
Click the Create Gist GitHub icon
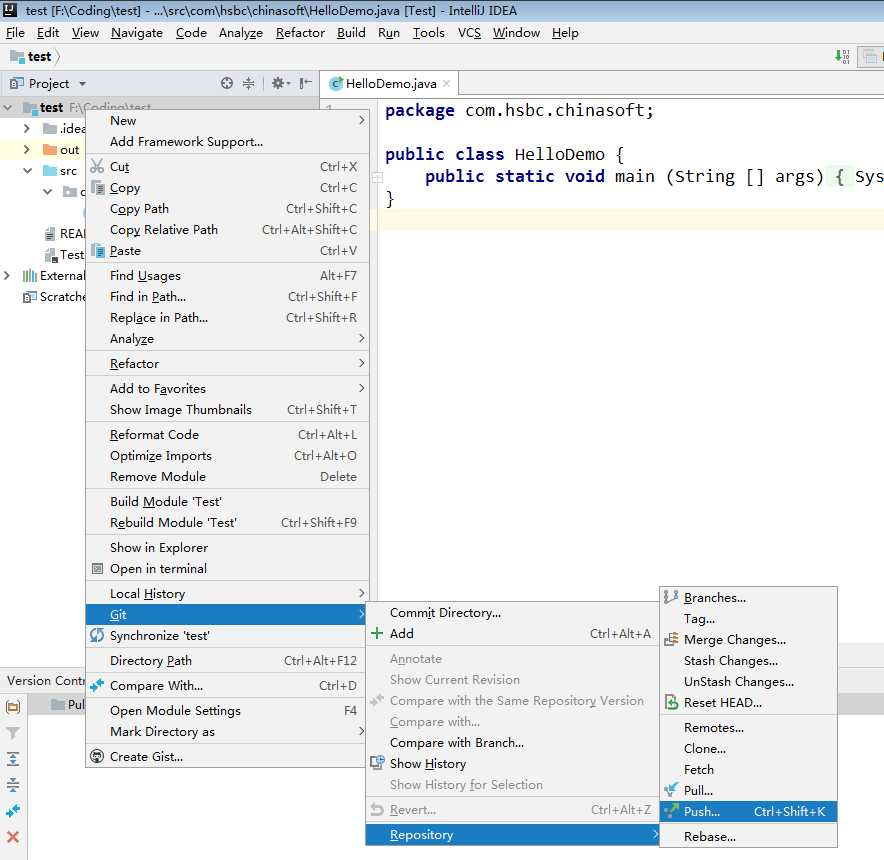click(x=97, y=756)
